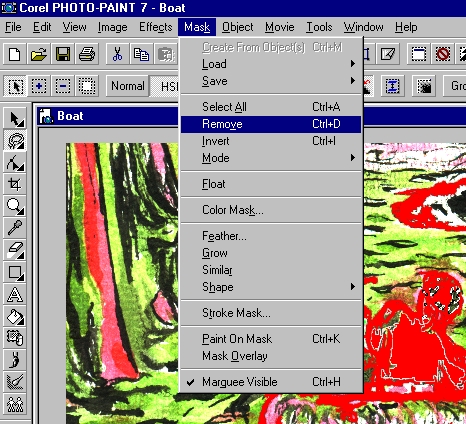466x424 pixels.
Task: Click the scissors Cut icon
Action: (117, 54)
